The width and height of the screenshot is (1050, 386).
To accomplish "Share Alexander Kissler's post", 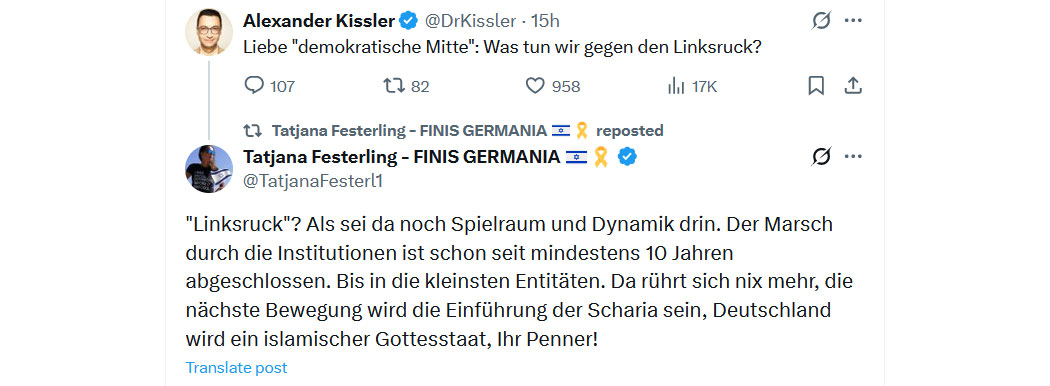I will pyautogui.click(x=852, y=86).
